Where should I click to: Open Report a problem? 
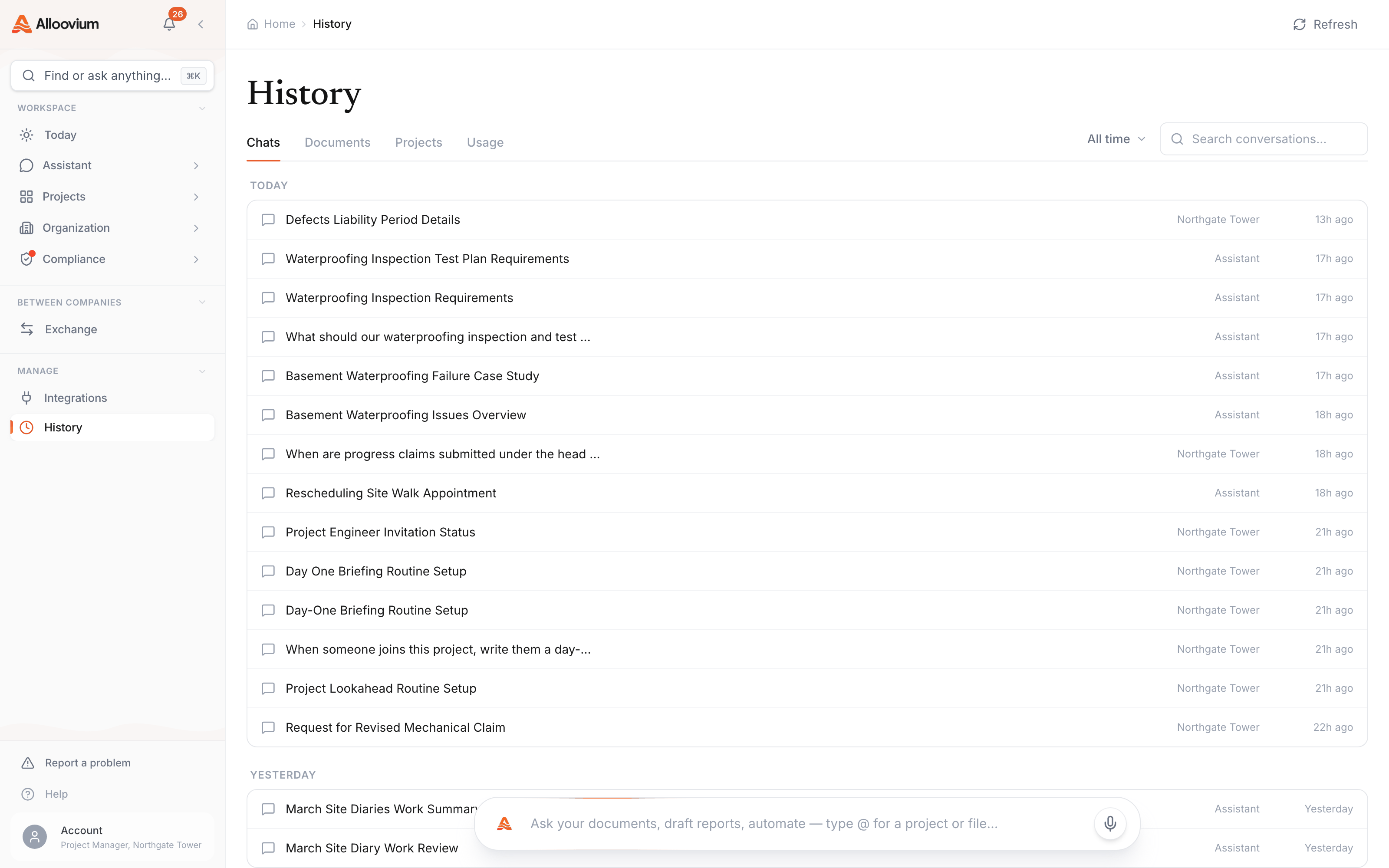112,763
